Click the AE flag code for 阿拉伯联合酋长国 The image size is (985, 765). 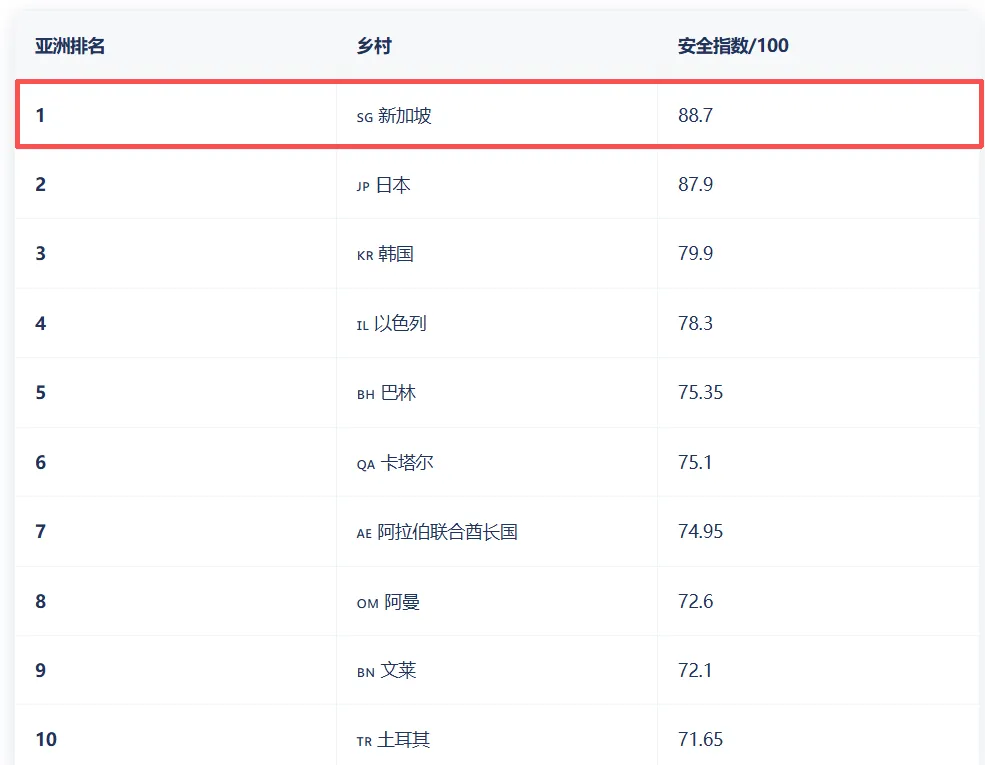point(364,534)
